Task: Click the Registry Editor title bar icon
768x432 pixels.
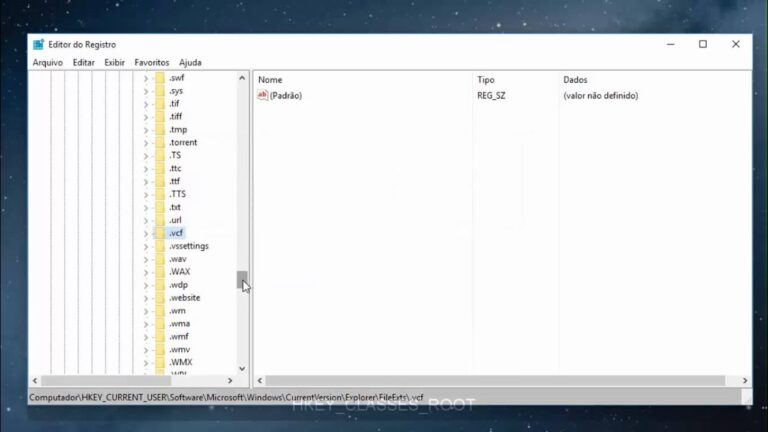Action: point(38,45)
